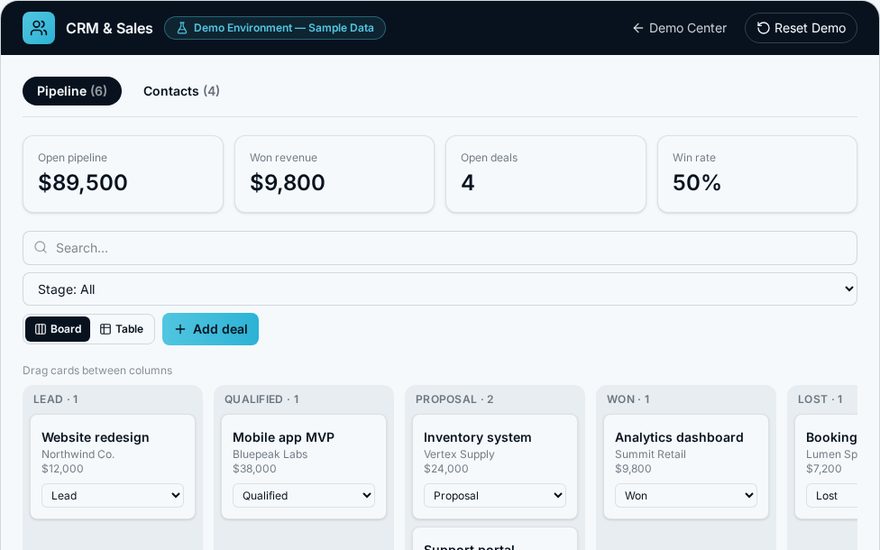Image resolution: width=880 pixels, height=550 pixels.
Task: Click the CRM & Sales title
Action: [109, 28]
